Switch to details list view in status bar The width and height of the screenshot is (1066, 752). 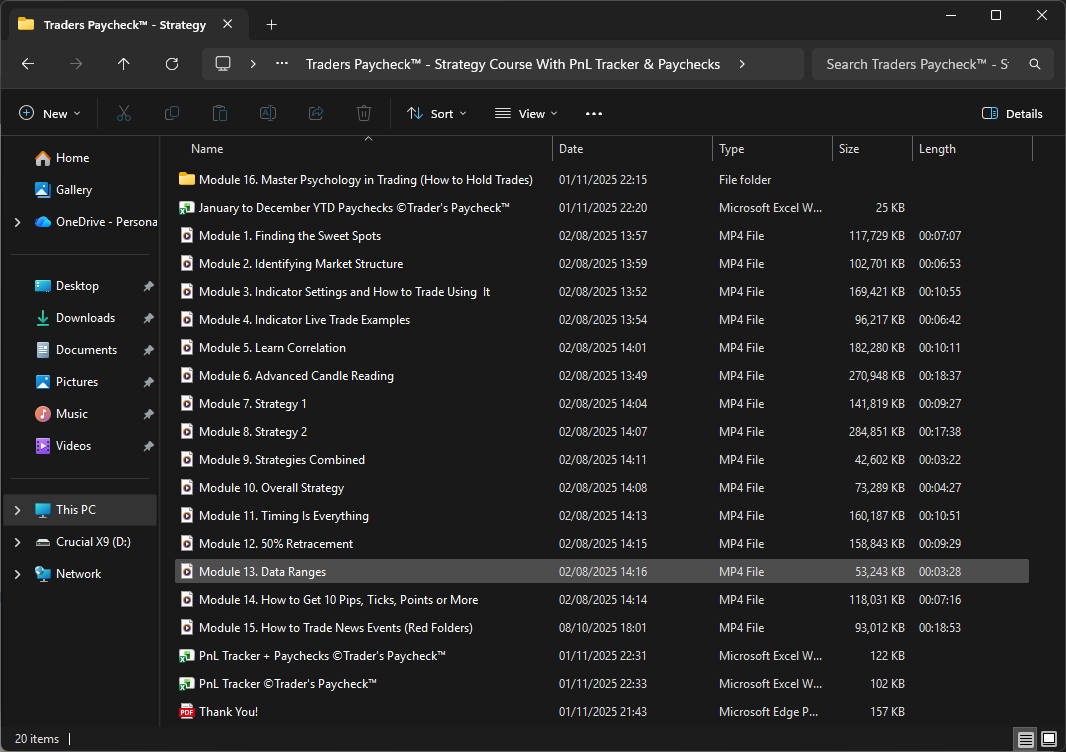coord(1025,739)
